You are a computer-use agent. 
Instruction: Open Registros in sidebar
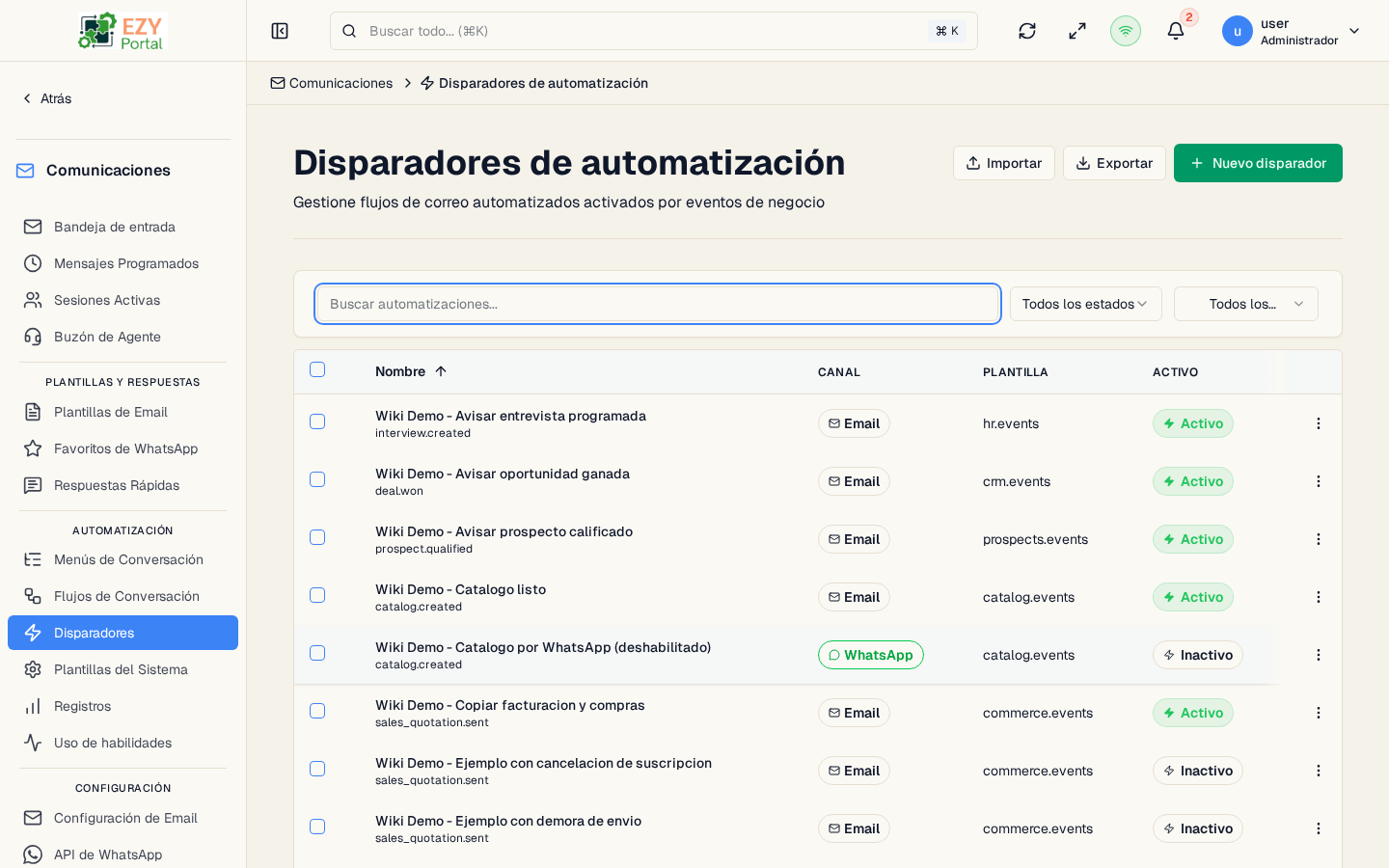click(123, 706)
